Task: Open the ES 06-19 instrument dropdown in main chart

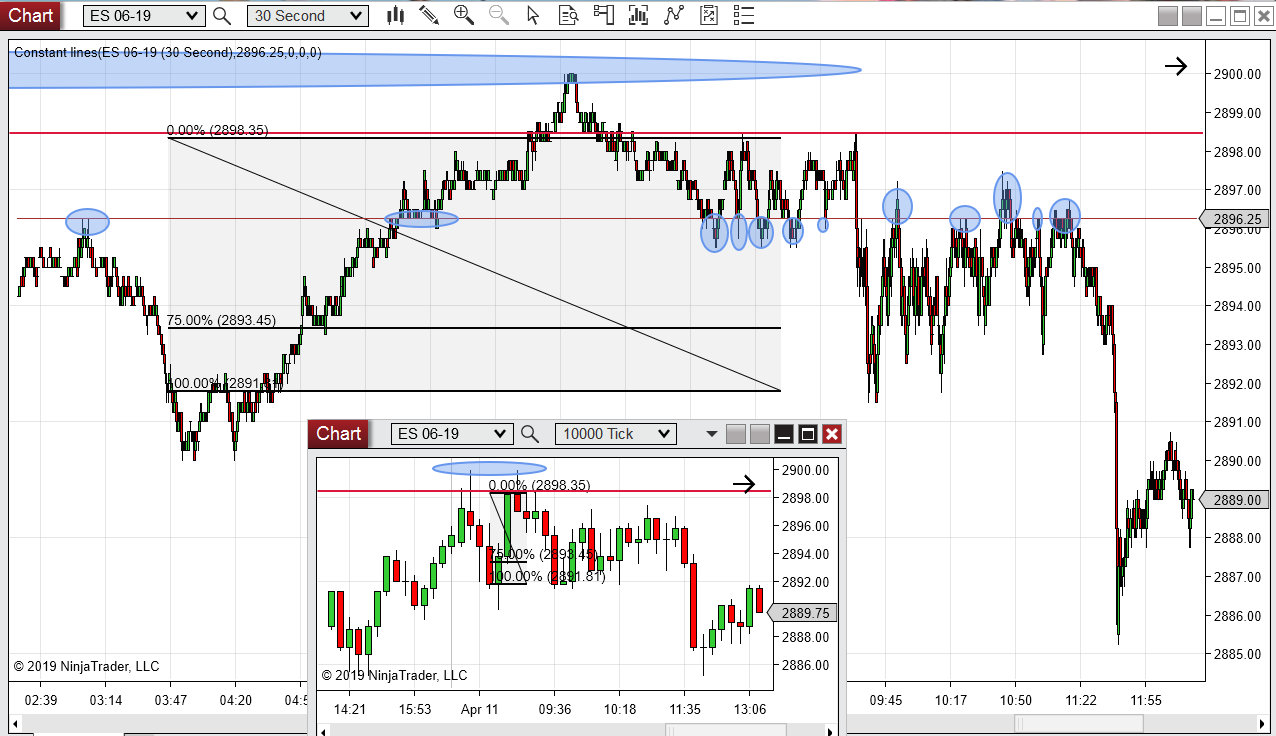Action: point(143,15)
